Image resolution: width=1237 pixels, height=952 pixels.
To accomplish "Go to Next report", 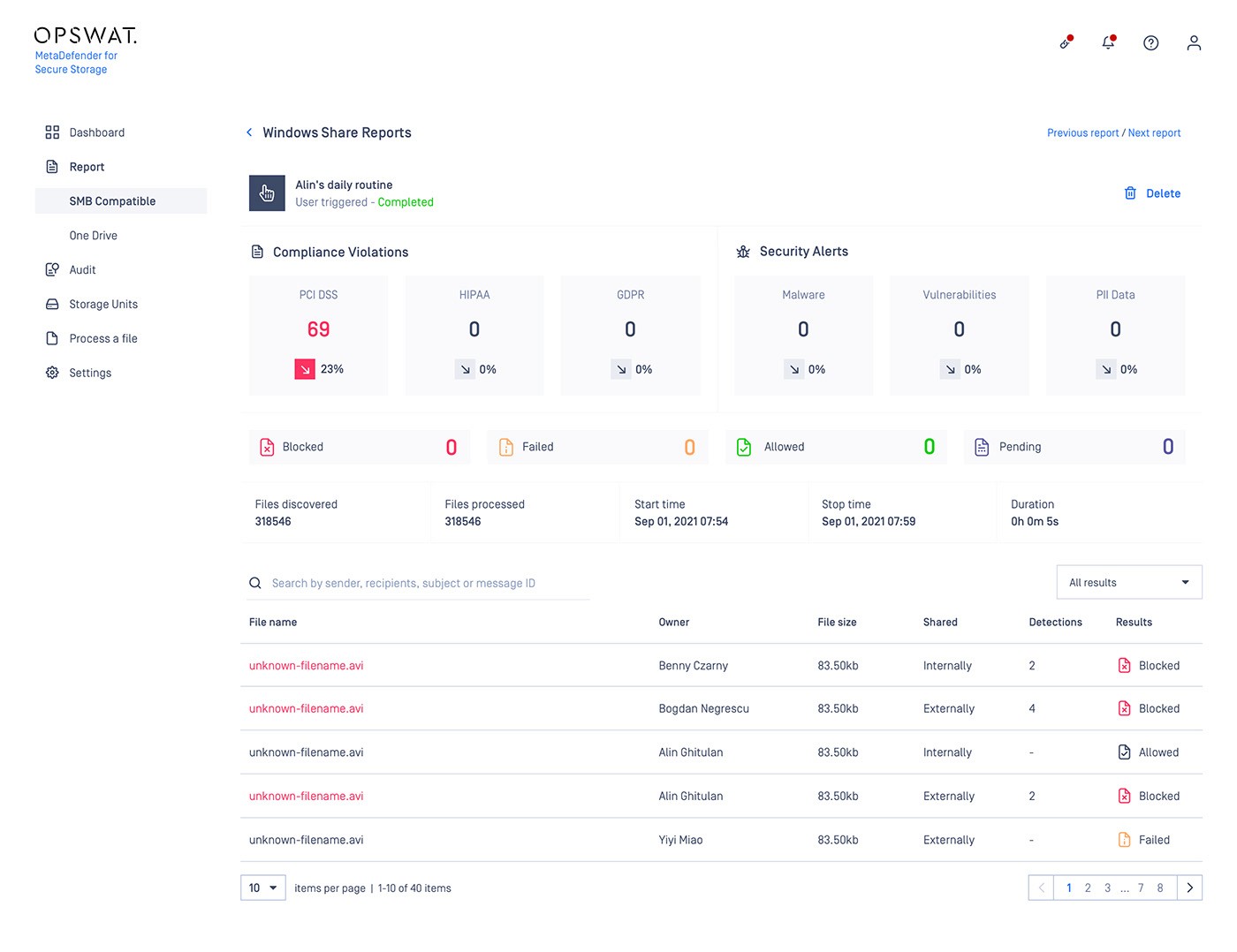I will click(1154, 132).
